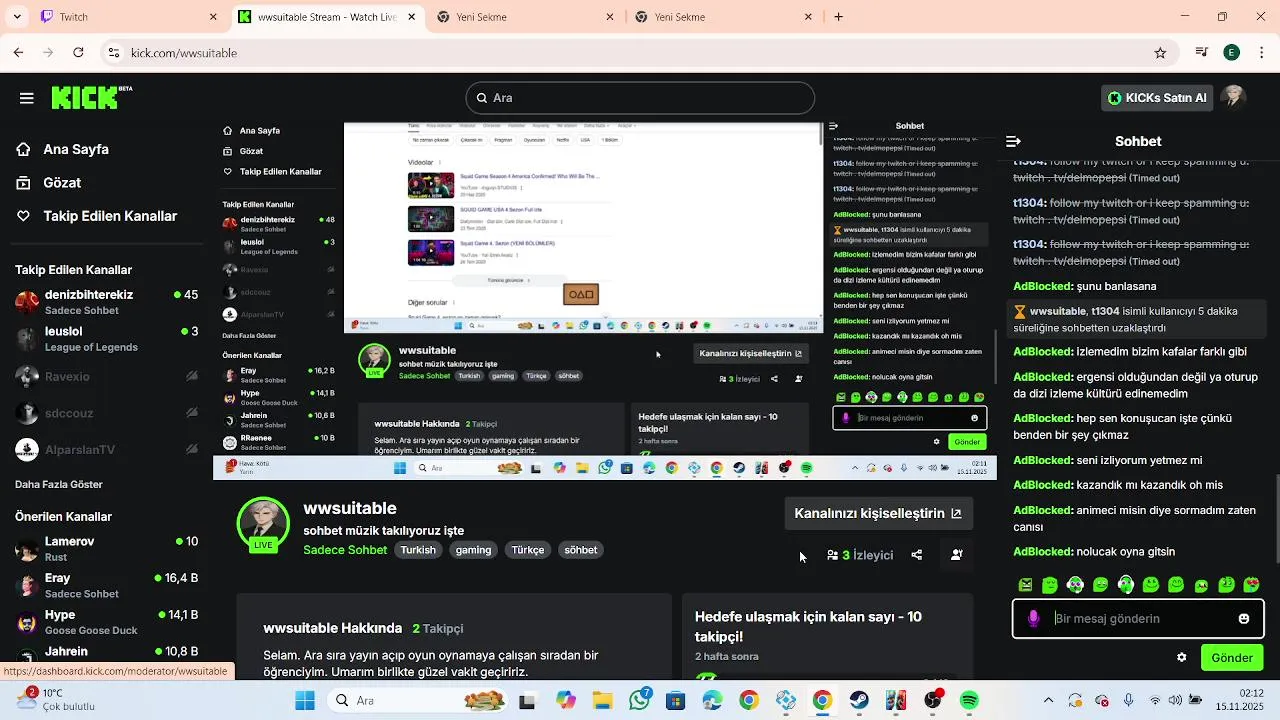Click purple microphone icon in chat box

[x=1033, y=619]
